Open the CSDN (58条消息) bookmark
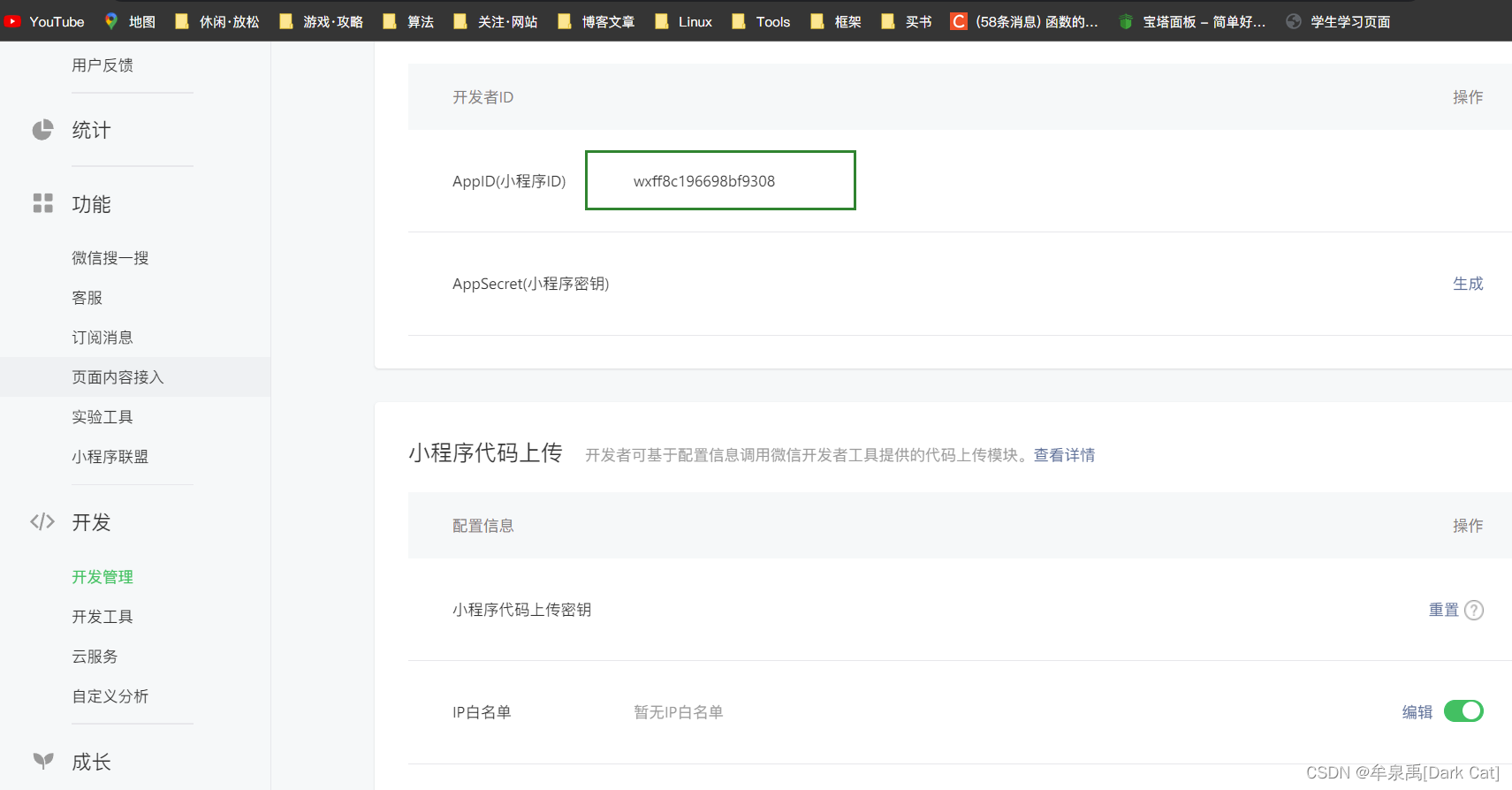Viewport: 1512px width, 790px height. click(x=1024, y=21)
